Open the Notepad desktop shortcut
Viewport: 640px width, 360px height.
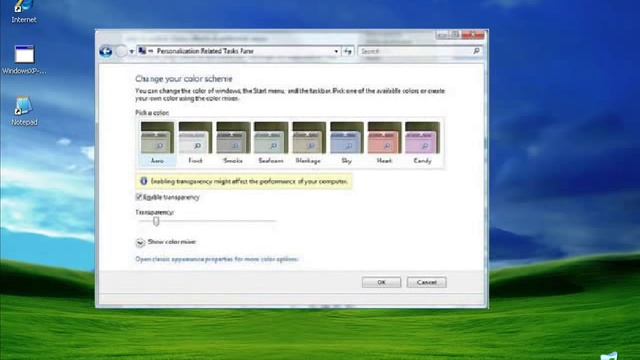[x=24, y=111]
